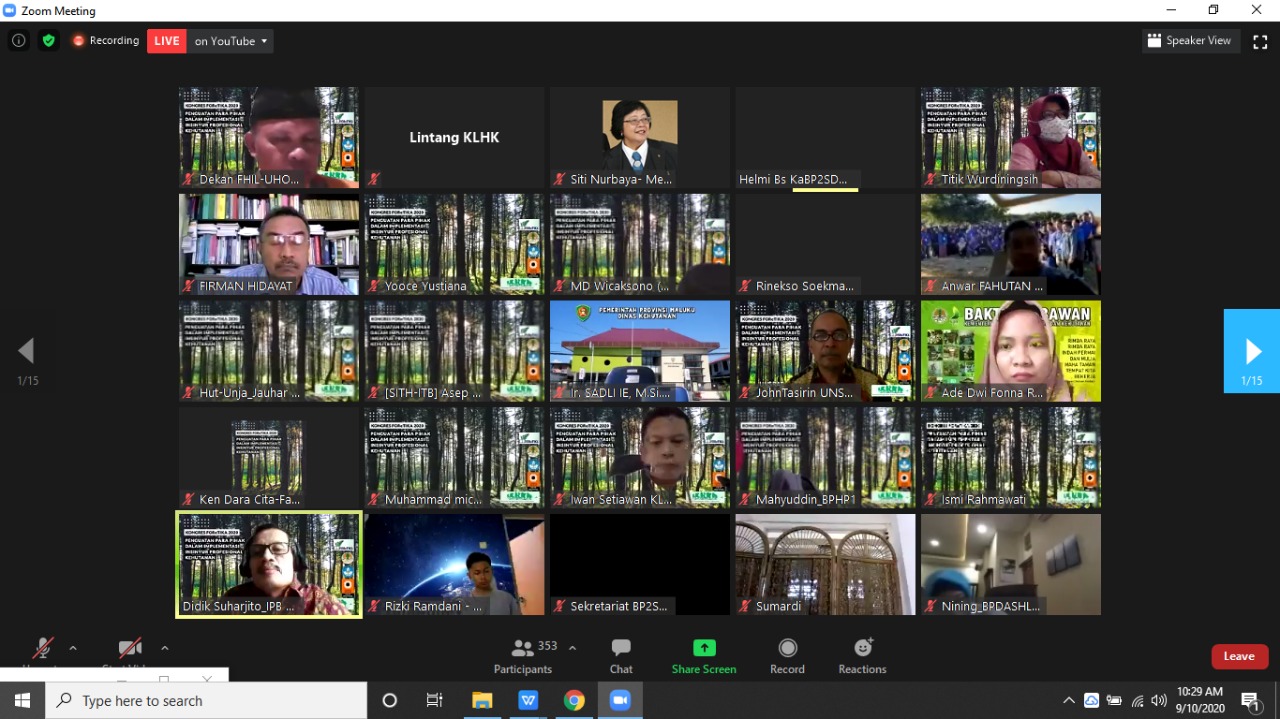The width and height of the screenshot is (1280, 719).
Task: Leave the meeting
Action: pos(1239,656)
